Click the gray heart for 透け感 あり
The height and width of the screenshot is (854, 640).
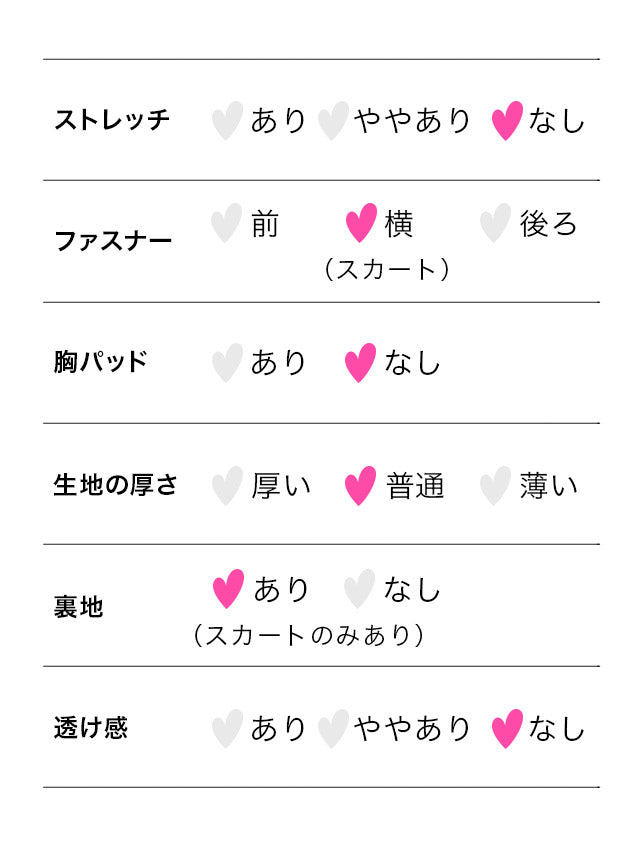[227, 729]
